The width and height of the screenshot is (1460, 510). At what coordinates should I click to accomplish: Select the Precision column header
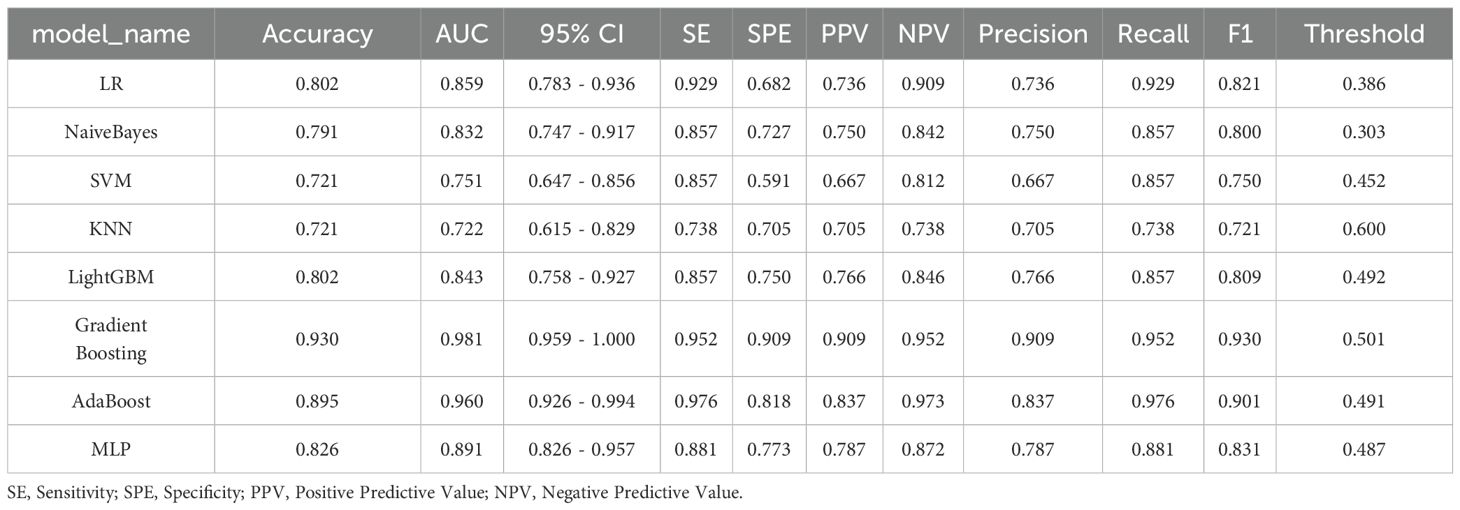pyautogui.click(x=1033, y=34)
